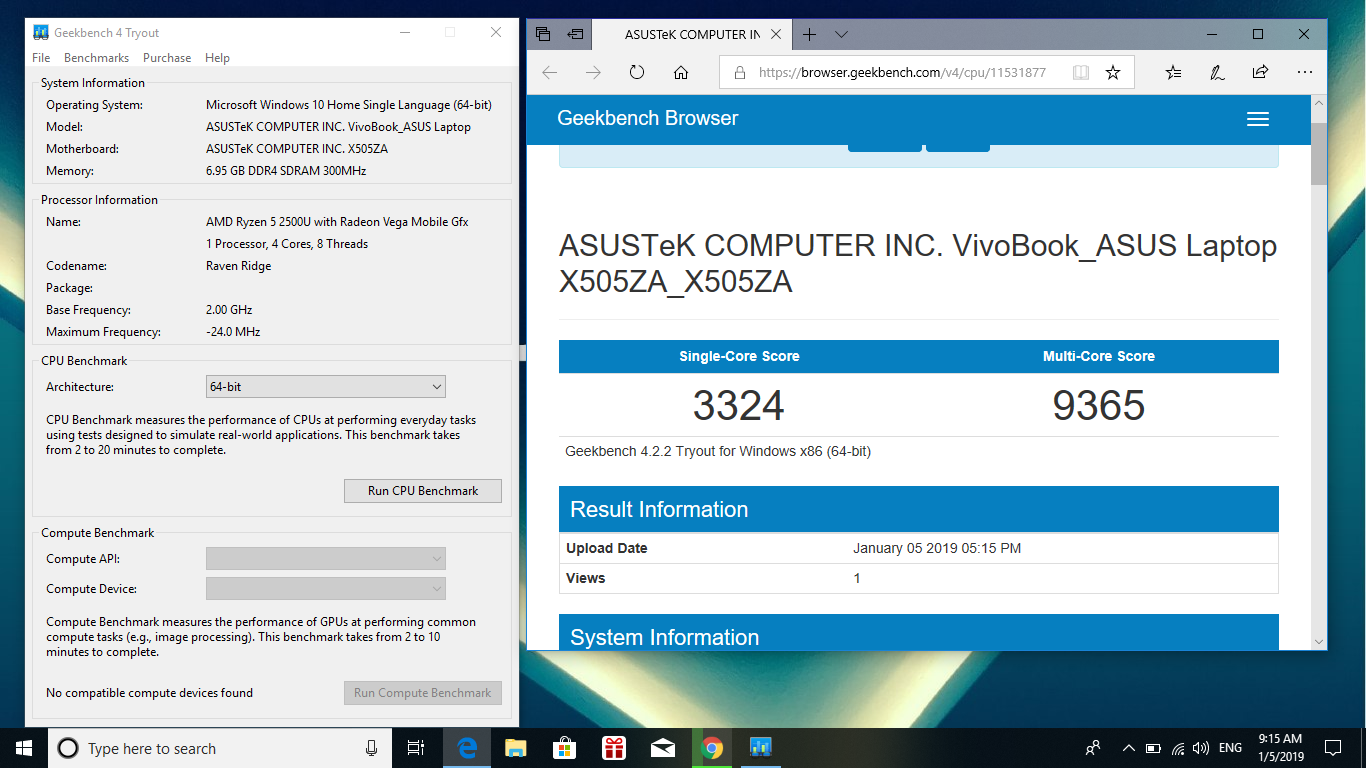Click the browser.geekbench.com address bar
This screenshot has width=1366, height=768.
[901, 72]
